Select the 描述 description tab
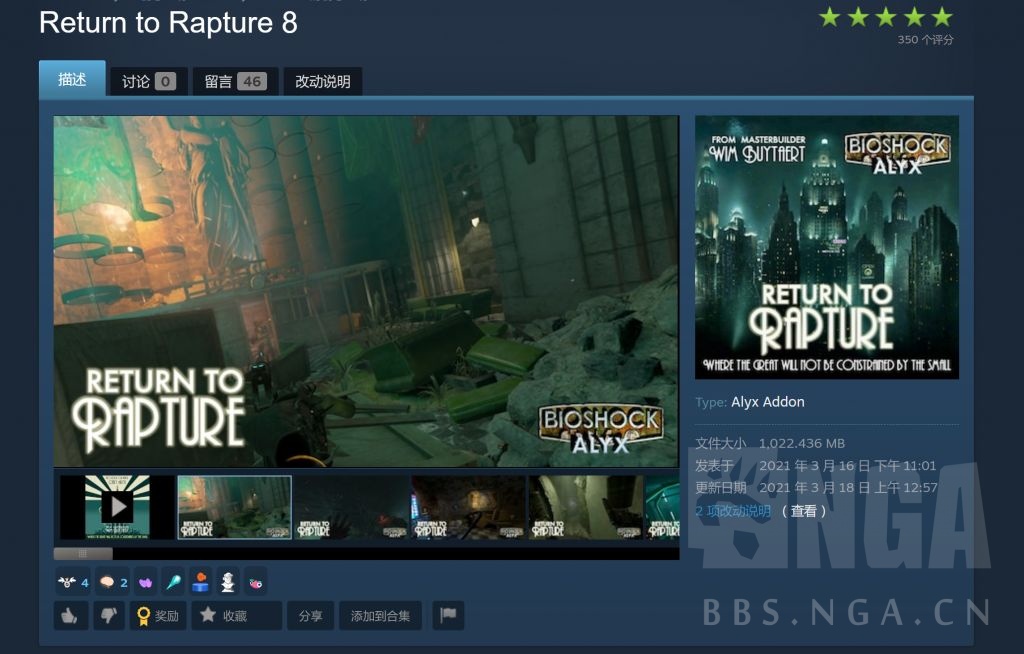The height and width of the screenshot is (654, 1024). pyautogui.click(x=72, y=80)
